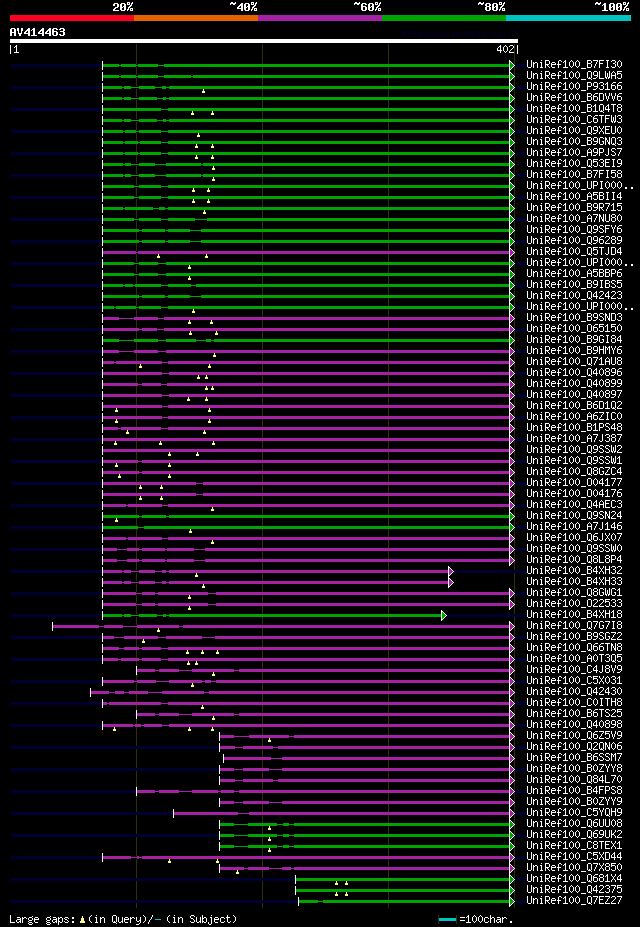Click yellow gap marker icon in legend
This screenshot has height=927, width=640.
83,919
